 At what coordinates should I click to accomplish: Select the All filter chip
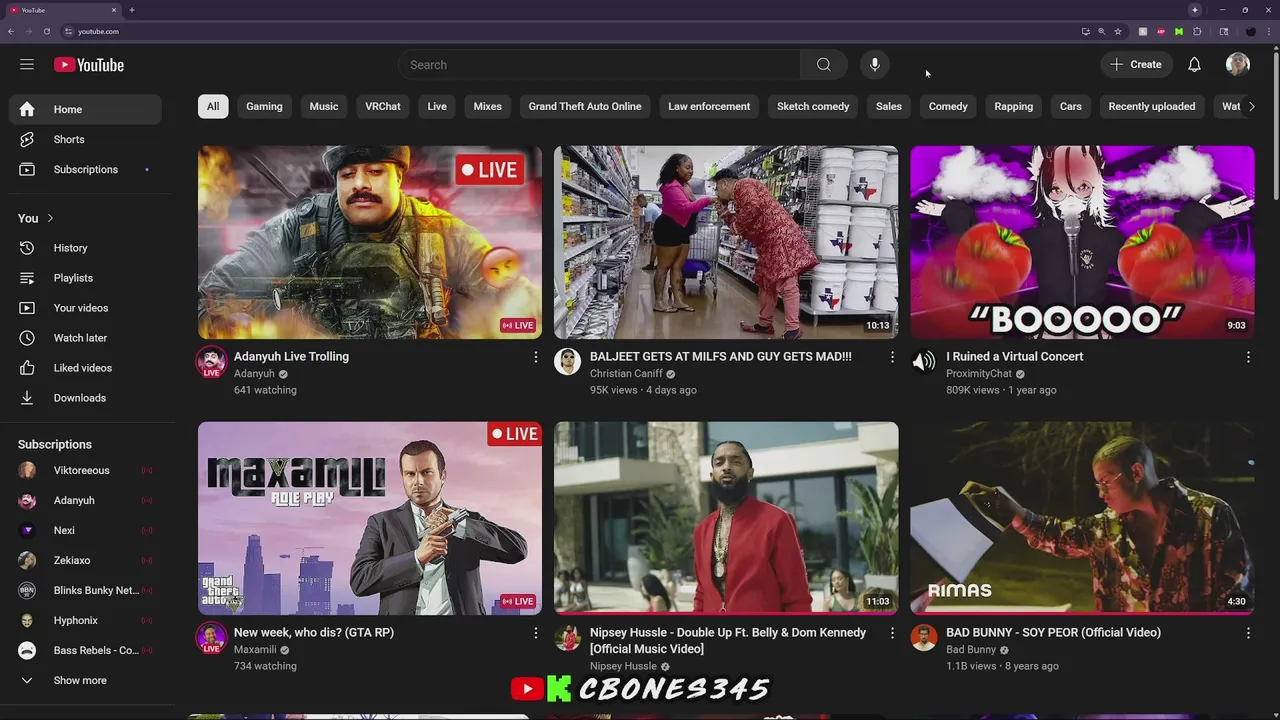(x=213, y=106)
